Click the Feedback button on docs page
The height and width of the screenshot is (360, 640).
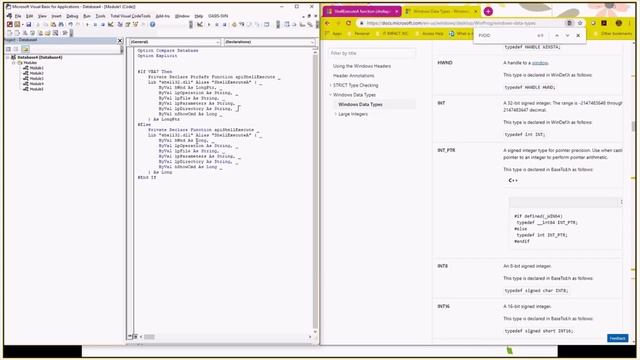tap(618, 338)
